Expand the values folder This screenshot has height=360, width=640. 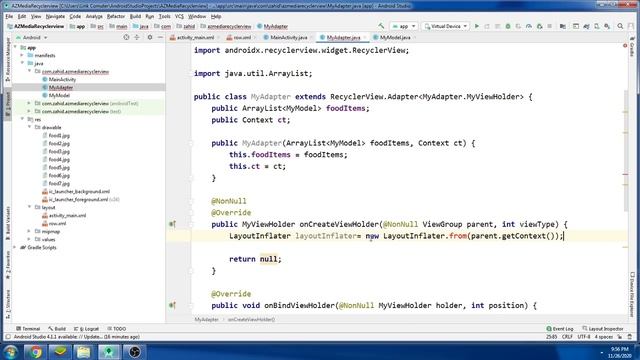click(29, 240)
